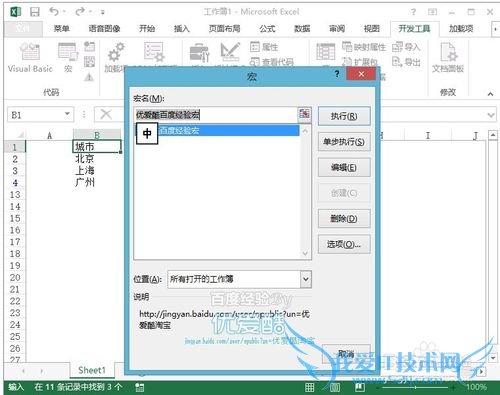Click 编辑(E) Edit button
Screen dimensions: 500x395
pyautogui.click(x=344, y=167)
